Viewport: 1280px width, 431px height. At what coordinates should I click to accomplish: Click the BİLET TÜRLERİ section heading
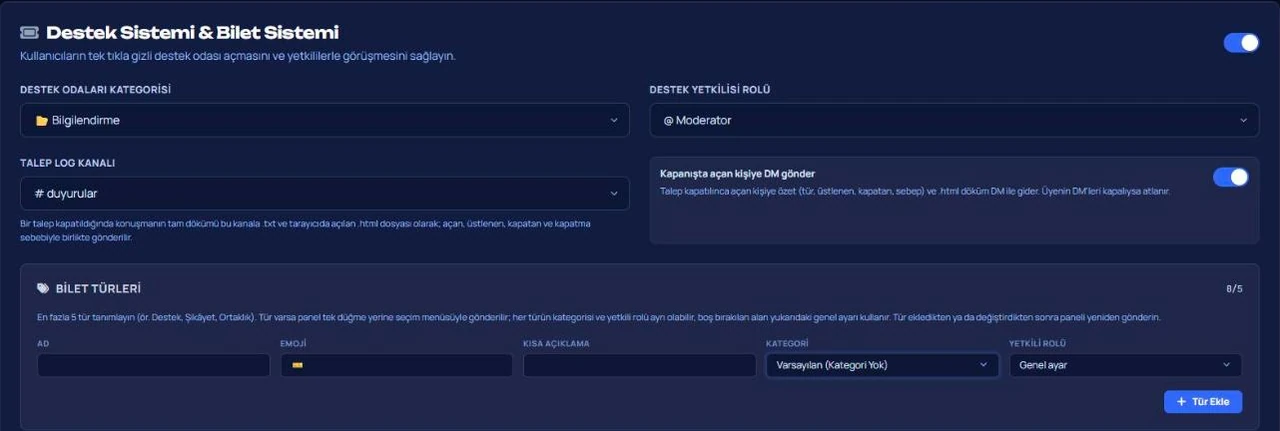pyautogui.click(x=97, y=288)
